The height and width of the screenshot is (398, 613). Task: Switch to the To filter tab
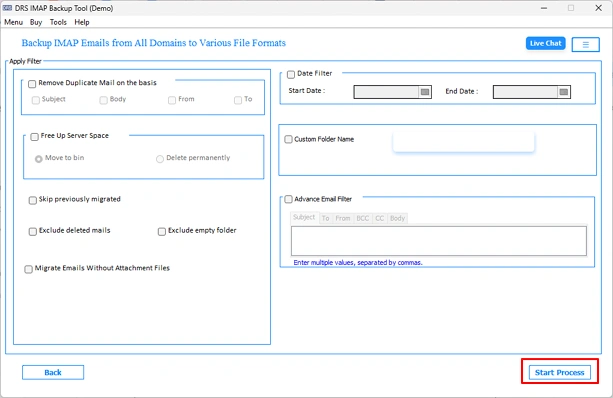point(325,218)
